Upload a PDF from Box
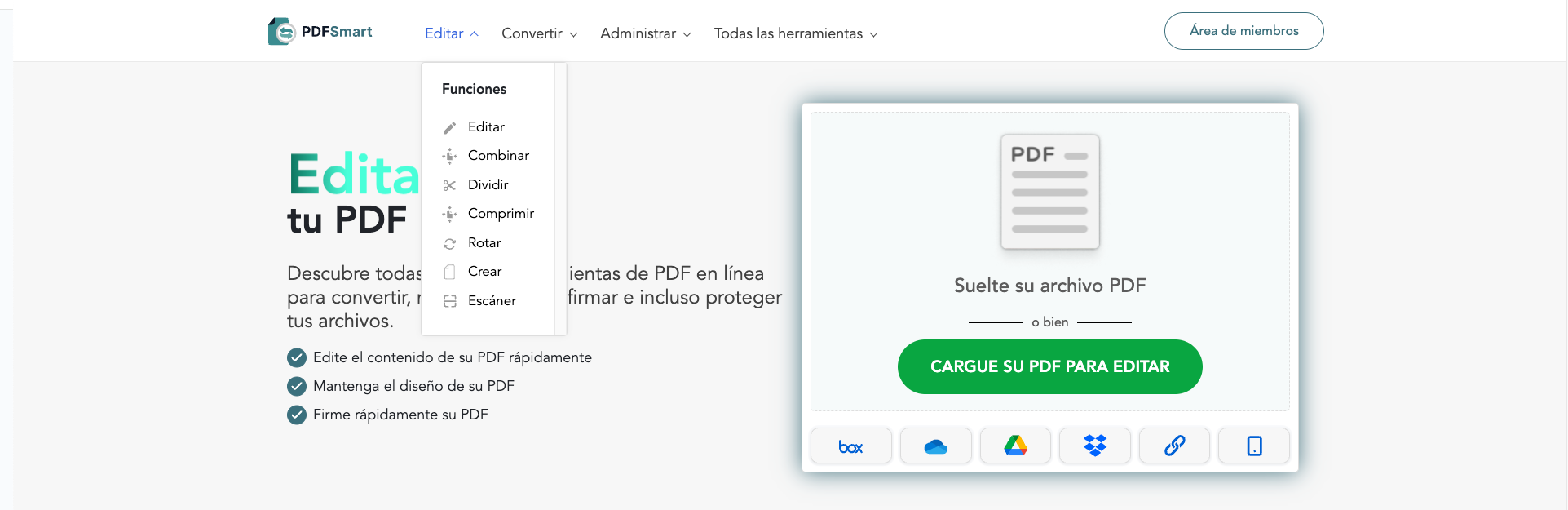This screenshot has height=510, width=1568. [850, 446]
